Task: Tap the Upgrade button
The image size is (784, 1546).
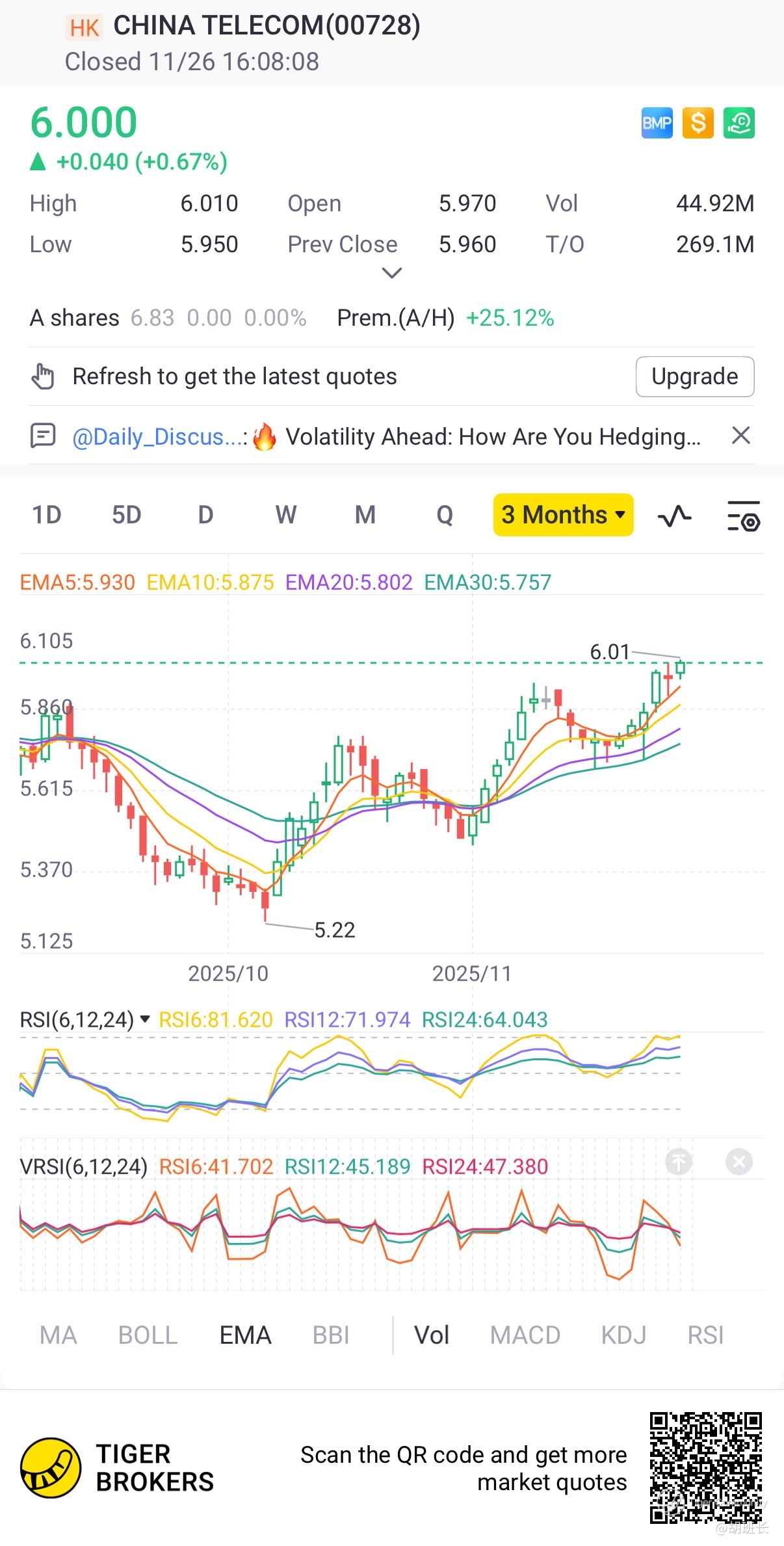Action: click(695, 376)
